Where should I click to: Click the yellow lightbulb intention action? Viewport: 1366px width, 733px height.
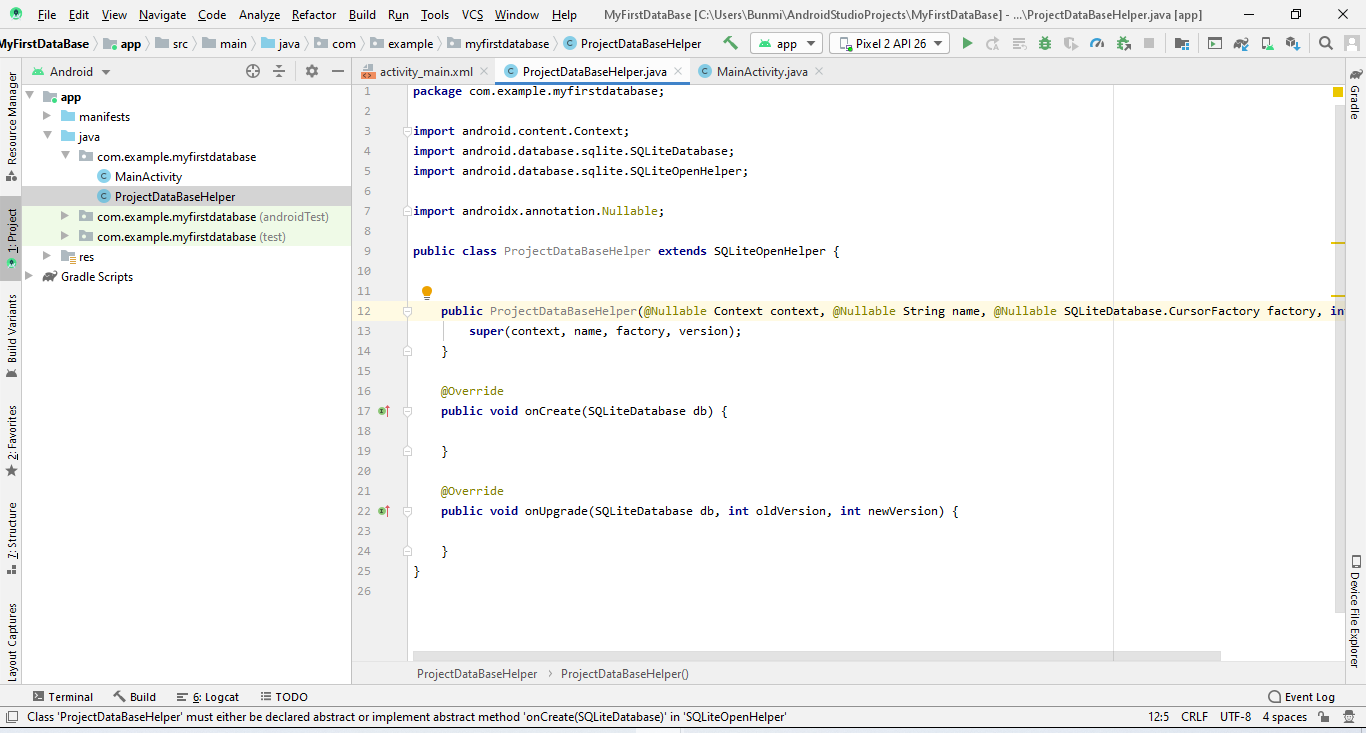[427, 291]
